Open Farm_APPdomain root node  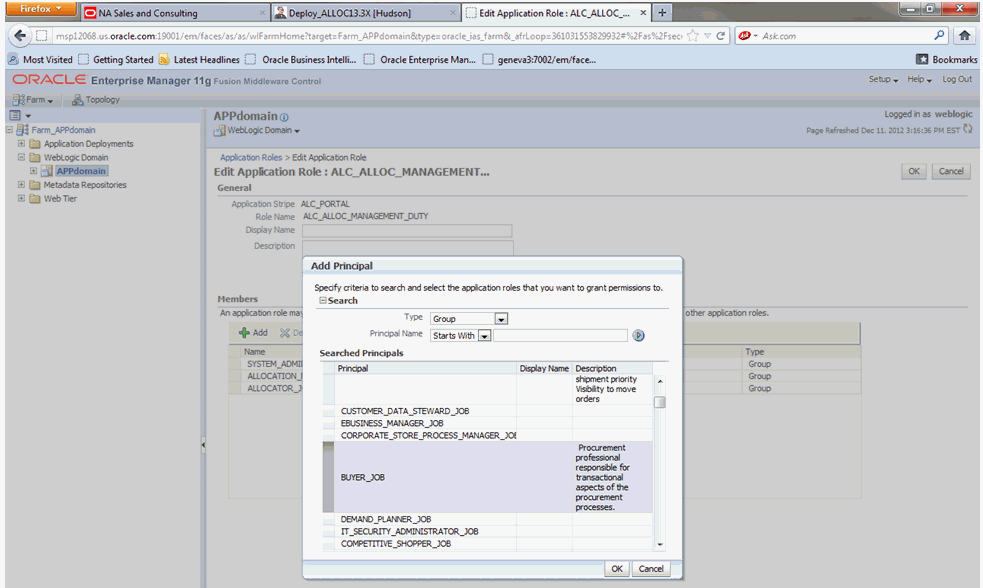(x=63, y=130)
